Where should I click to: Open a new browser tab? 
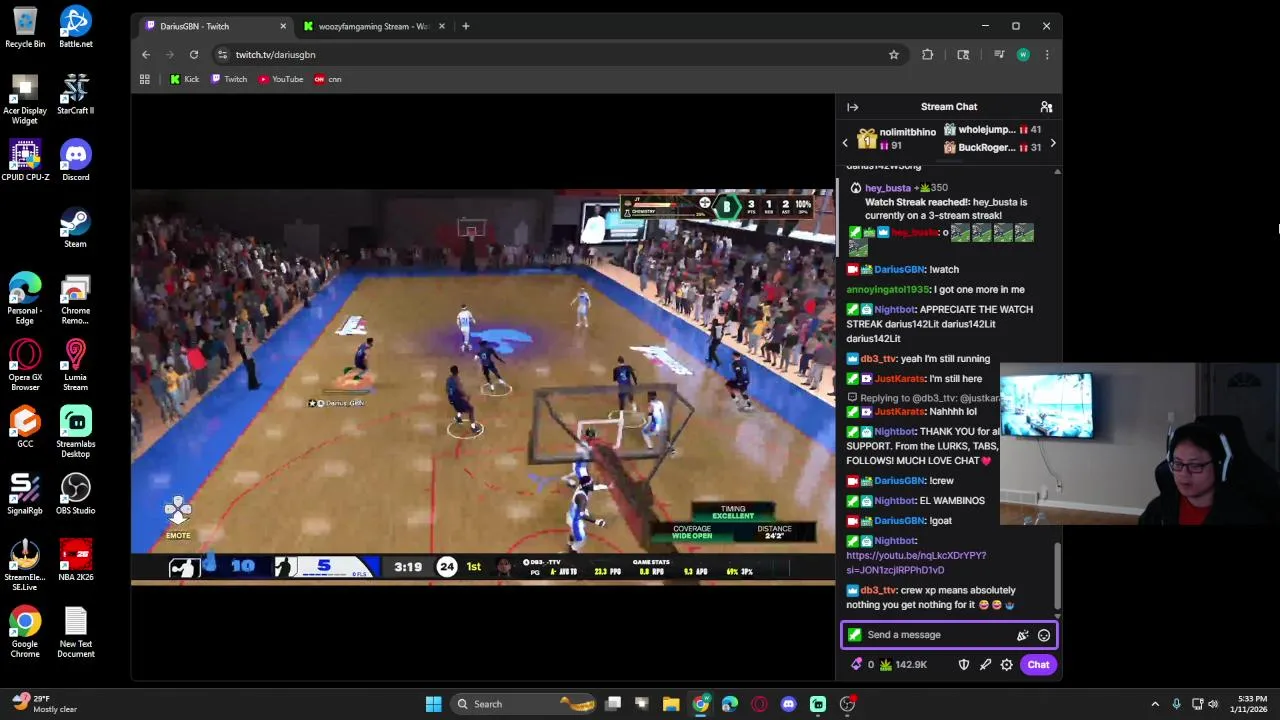465,26
